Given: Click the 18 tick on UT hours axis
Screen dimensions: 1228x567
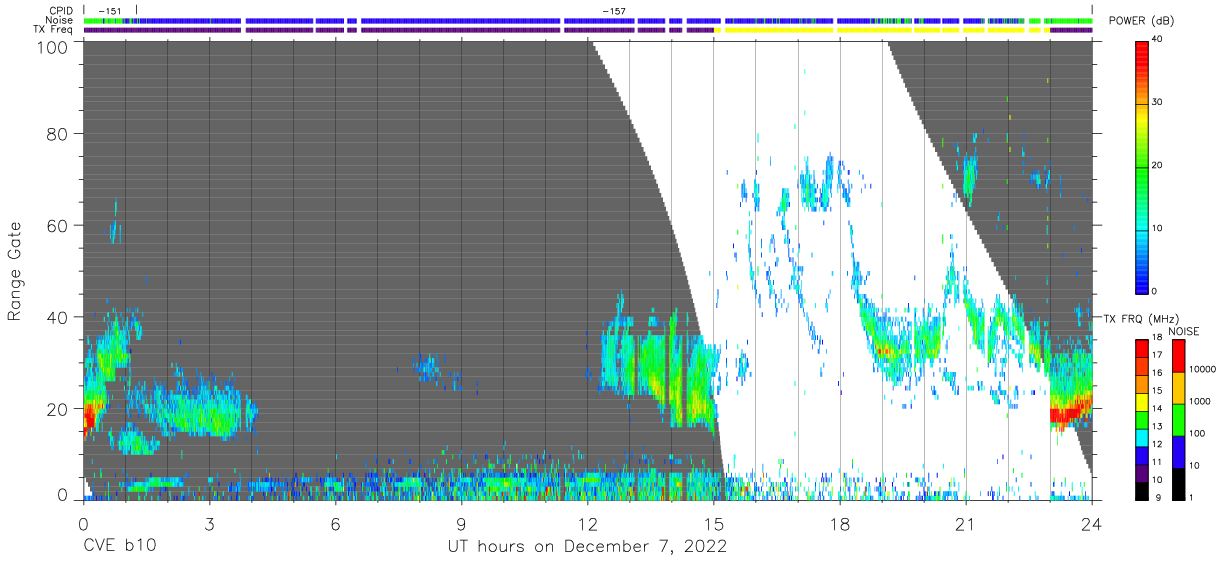Looking at the screenshot, I should point(839,523).
